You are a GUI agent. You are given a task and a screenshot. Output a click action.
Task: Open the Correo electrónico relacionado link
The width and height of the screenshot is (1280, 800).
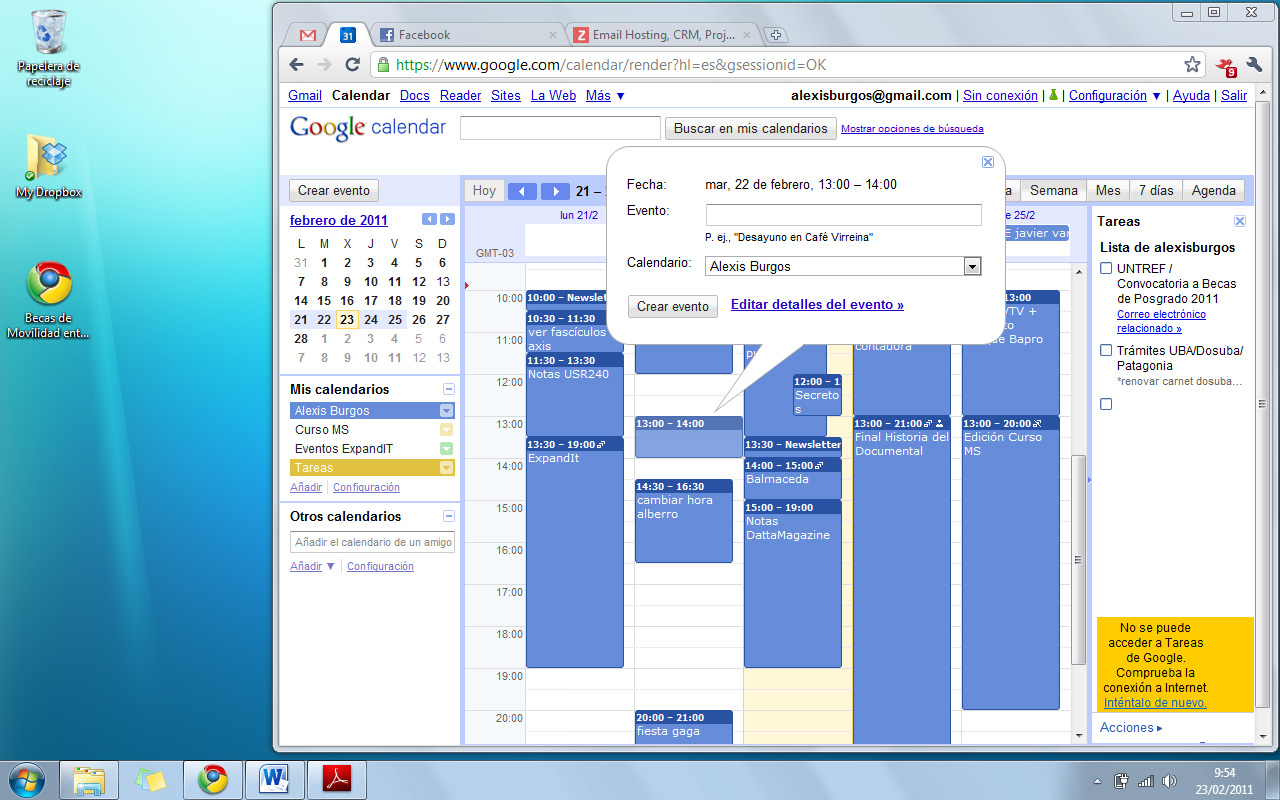1161,321
